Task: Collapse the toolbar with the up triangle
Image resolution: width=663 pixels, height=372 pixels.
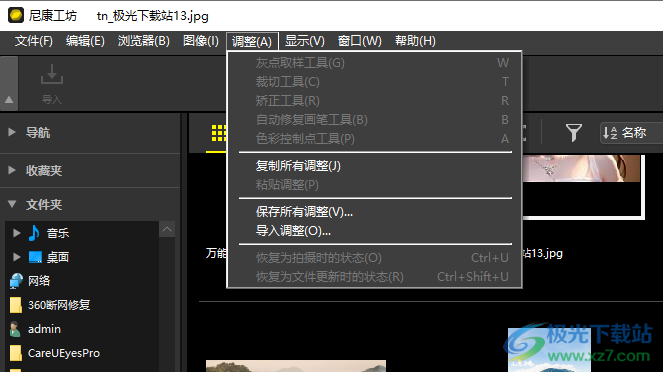Action: click(9, 100)
